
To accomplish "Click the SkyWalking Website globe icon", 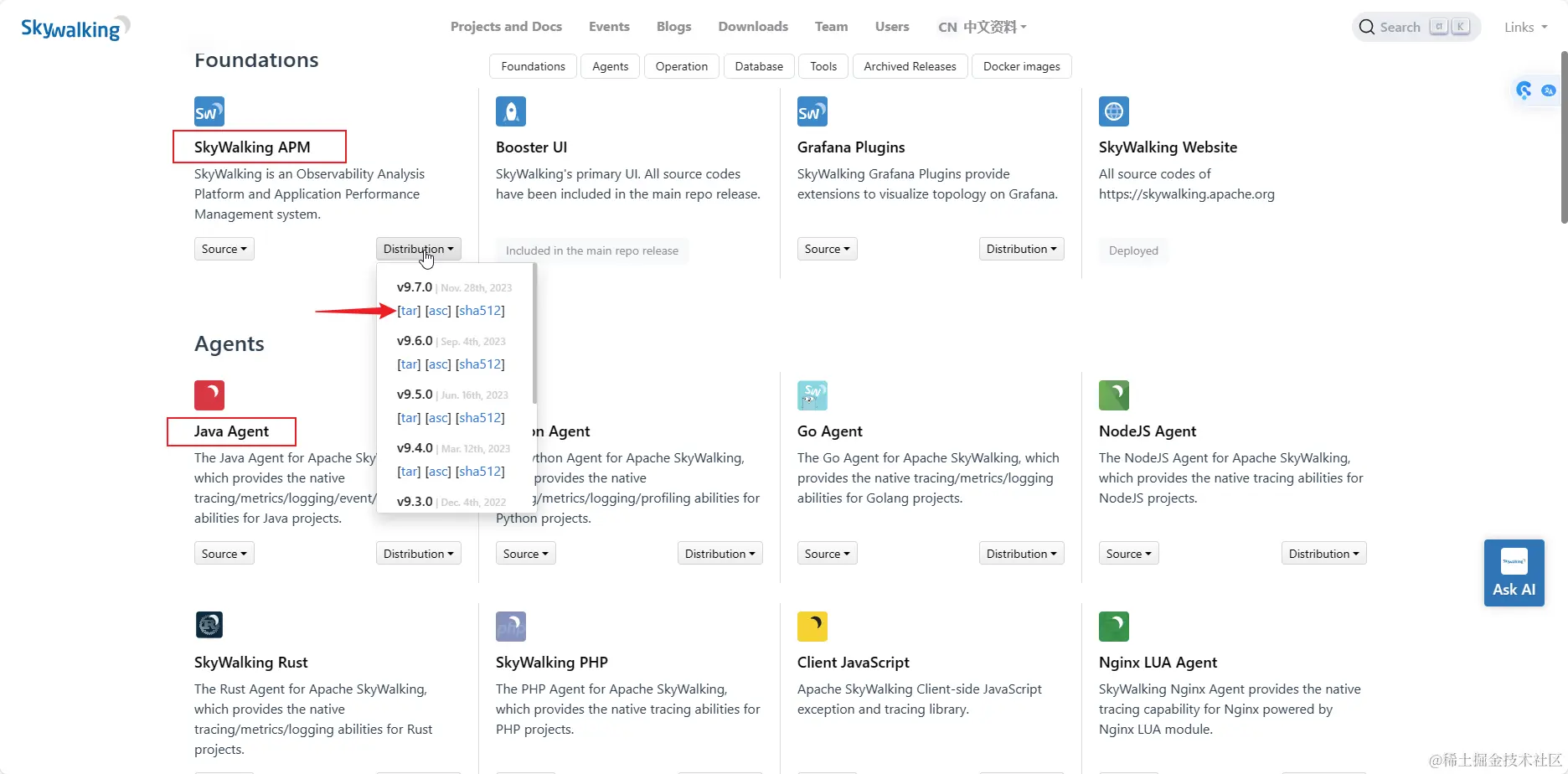I will coord(1114,111).
